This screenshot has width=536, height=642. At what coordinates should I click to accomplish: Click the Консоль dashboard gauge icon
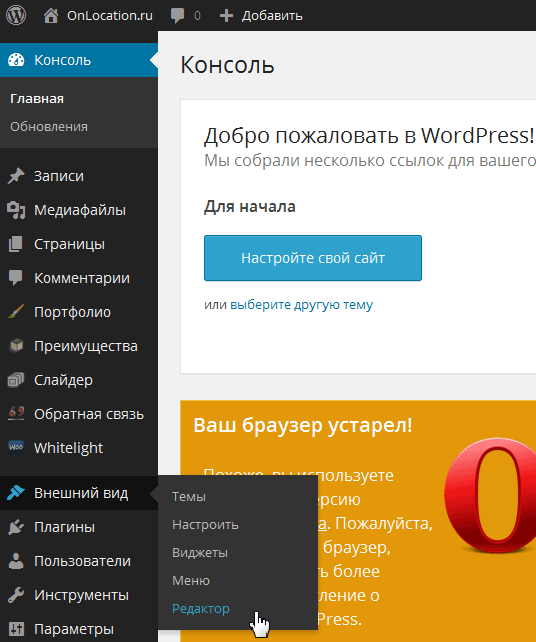pyautogui.click(x=16, y=60)
